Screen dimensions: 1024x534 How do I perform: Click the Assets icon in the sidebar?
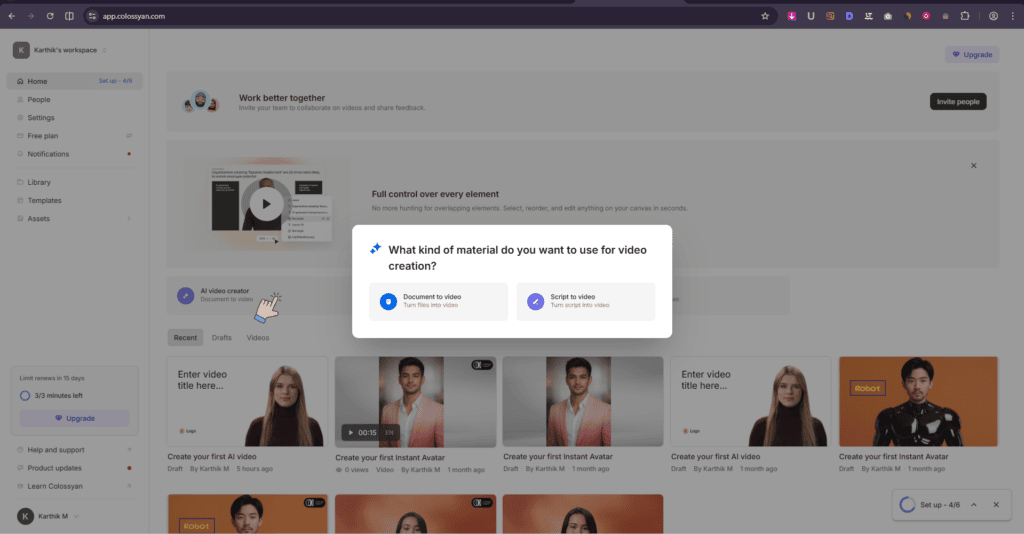point(20,219)
